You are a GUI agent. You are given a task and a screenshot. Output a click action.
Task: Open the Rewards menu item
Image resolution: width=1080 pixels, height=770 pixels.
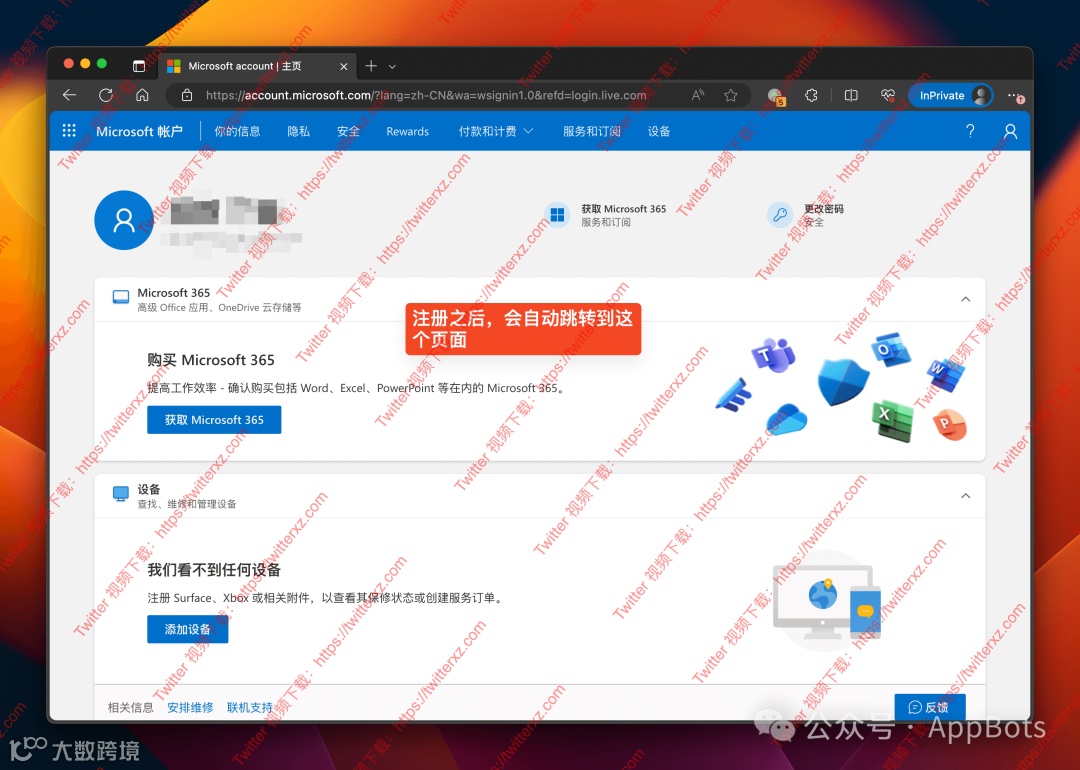point(407,131)
